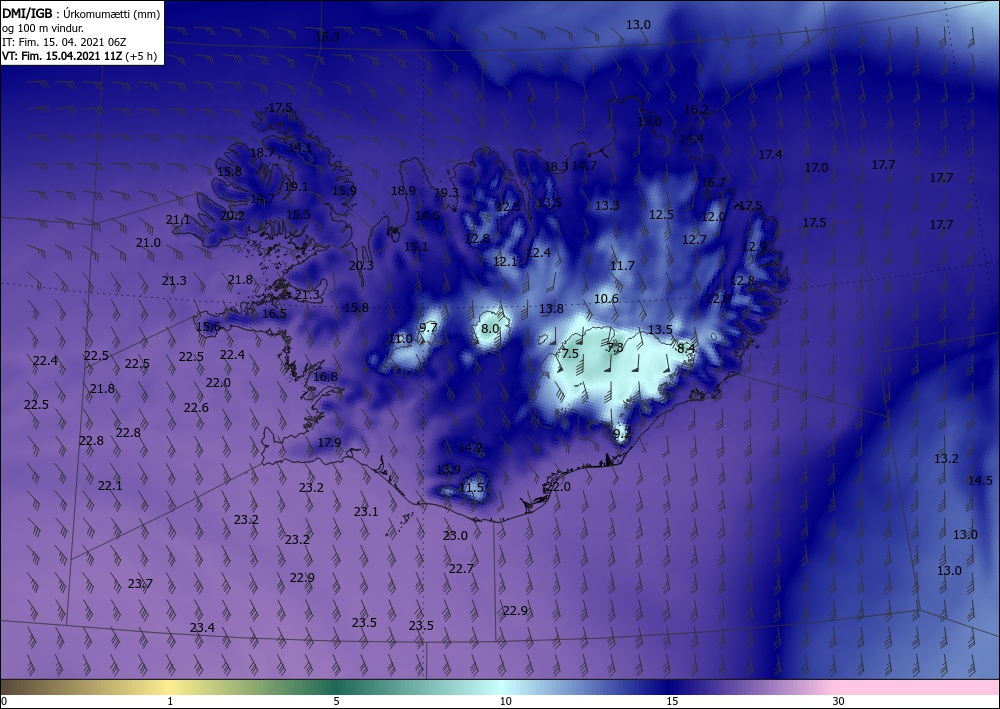Click the ocean value "23.1"
This screenshot has height=709, width=1000.
[366, 511]
